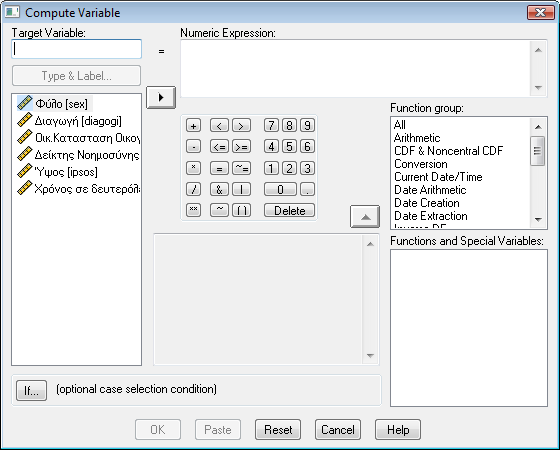Click the keypad Delete button
560x450 pixels.
(x=289, y=210)
